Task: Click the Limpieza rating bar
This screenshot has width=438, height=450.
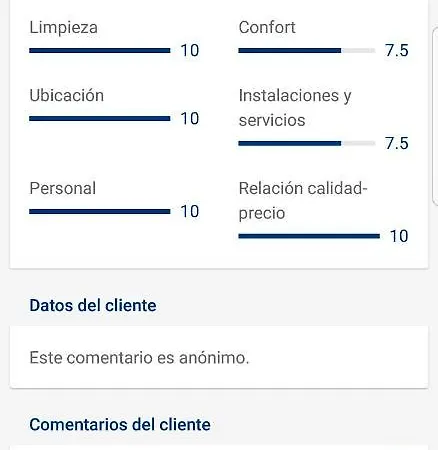Action: (x=100, y=51)
